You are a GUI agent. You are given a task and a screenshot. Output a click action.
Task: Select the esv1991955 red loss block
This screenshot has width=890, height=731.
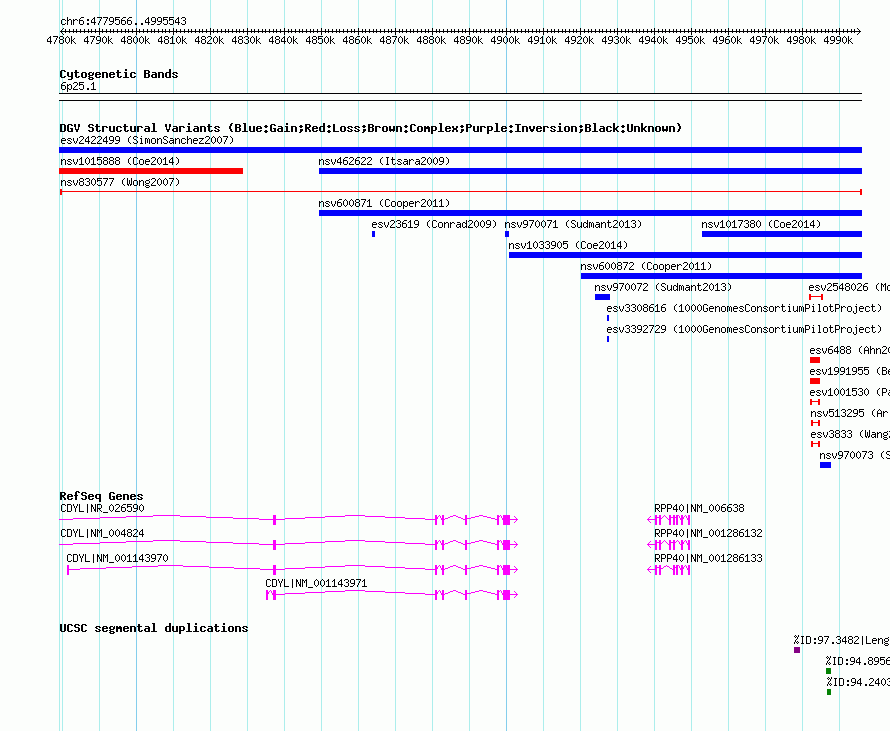(x=815, y=381)
